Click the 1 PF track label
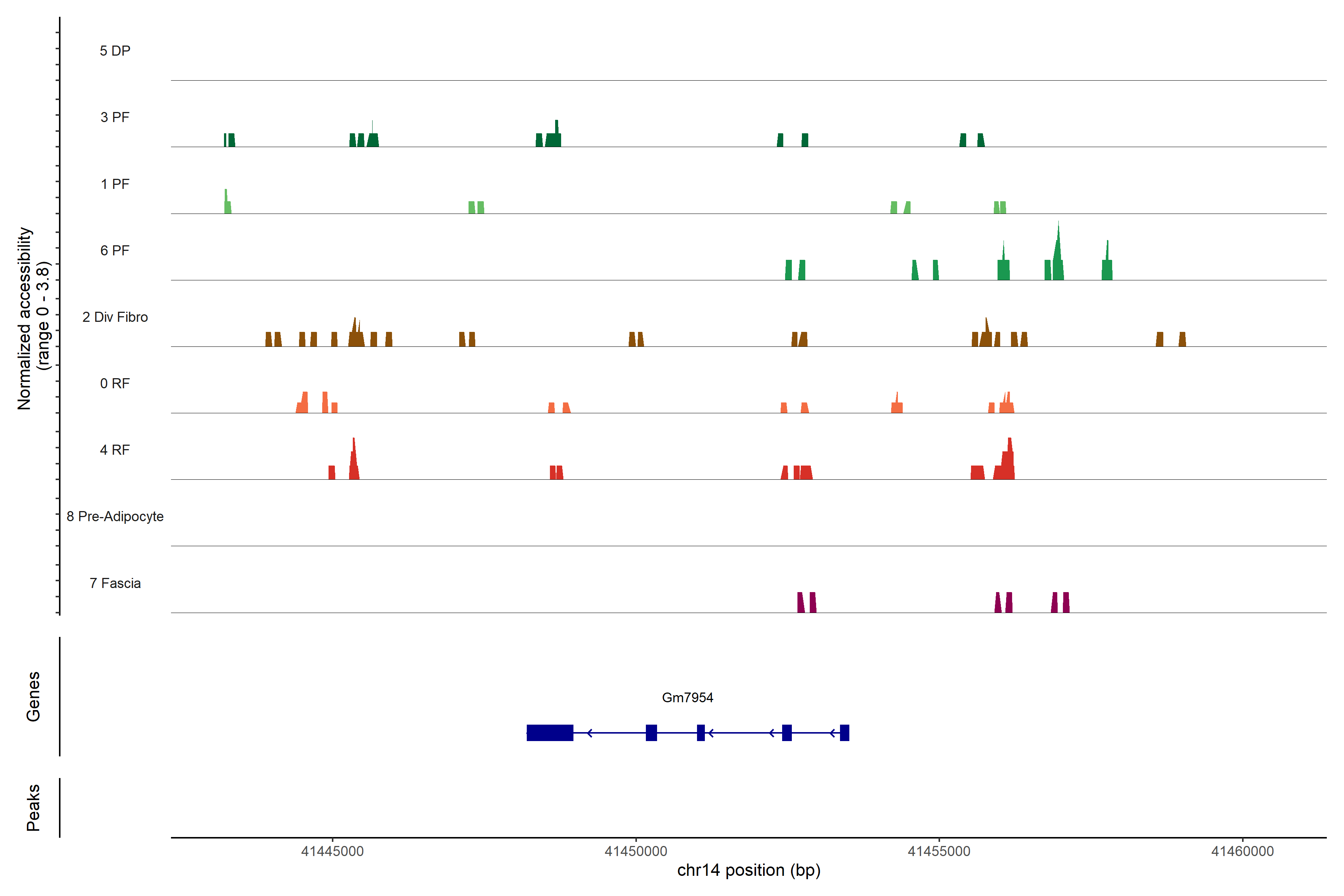This screenshot has width=1344, height=896. click(115, 184)
